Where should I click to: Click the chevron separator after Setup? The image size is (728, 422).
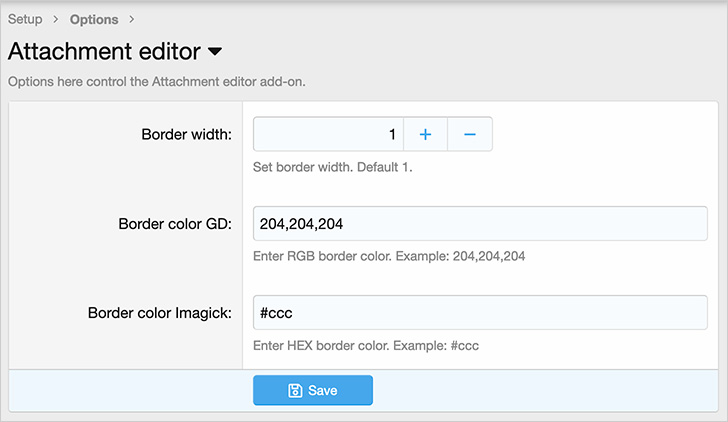pyautogui.click(x=56, y=20)
